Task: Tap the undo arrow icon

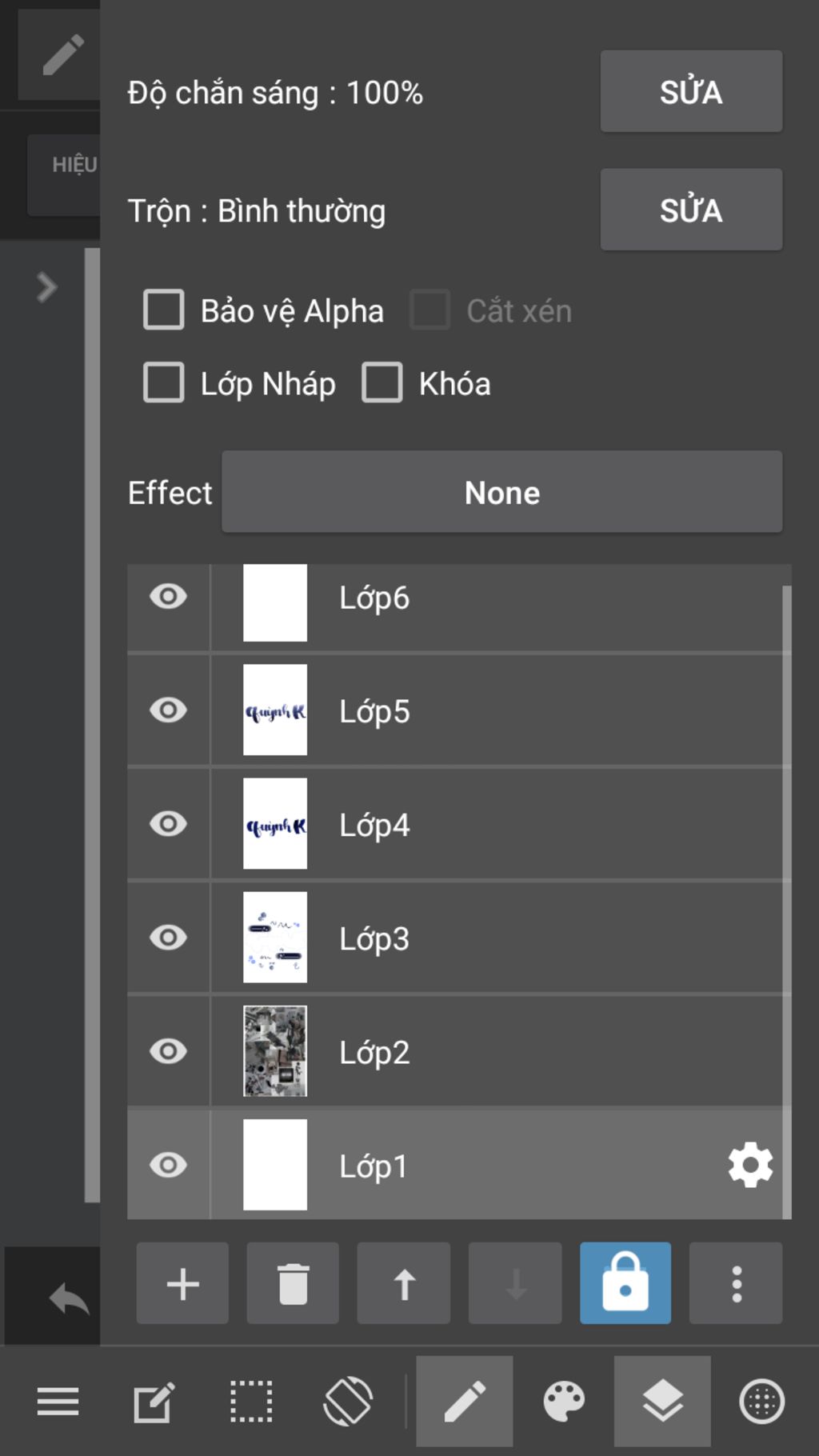Action: coord(69,1298)
